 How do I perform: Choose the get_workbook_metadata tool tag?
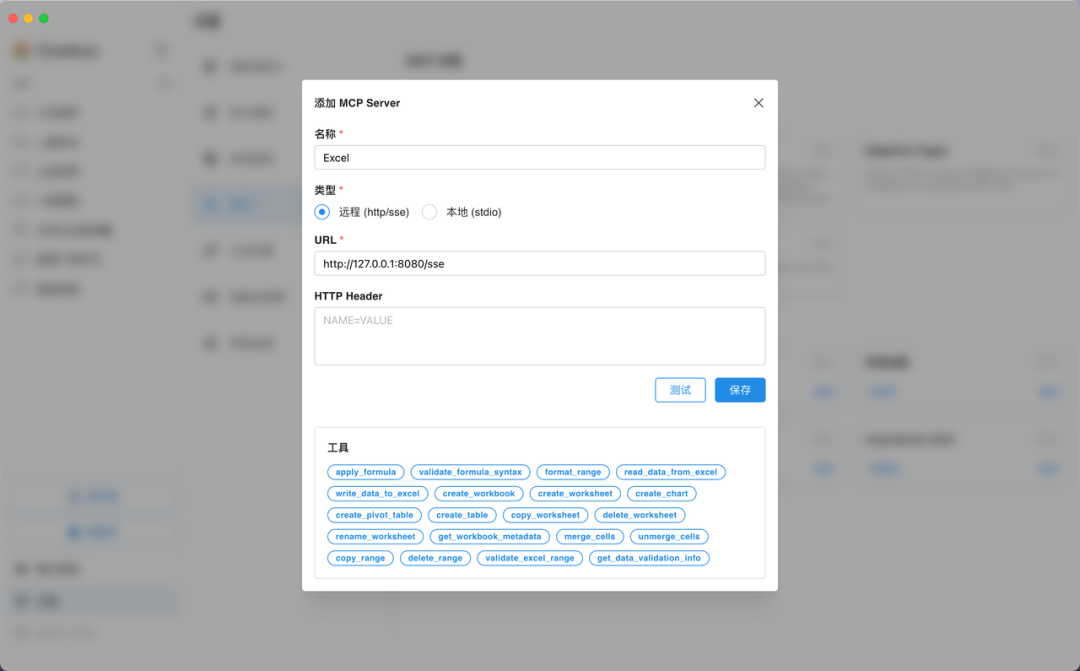coord(489,537)
